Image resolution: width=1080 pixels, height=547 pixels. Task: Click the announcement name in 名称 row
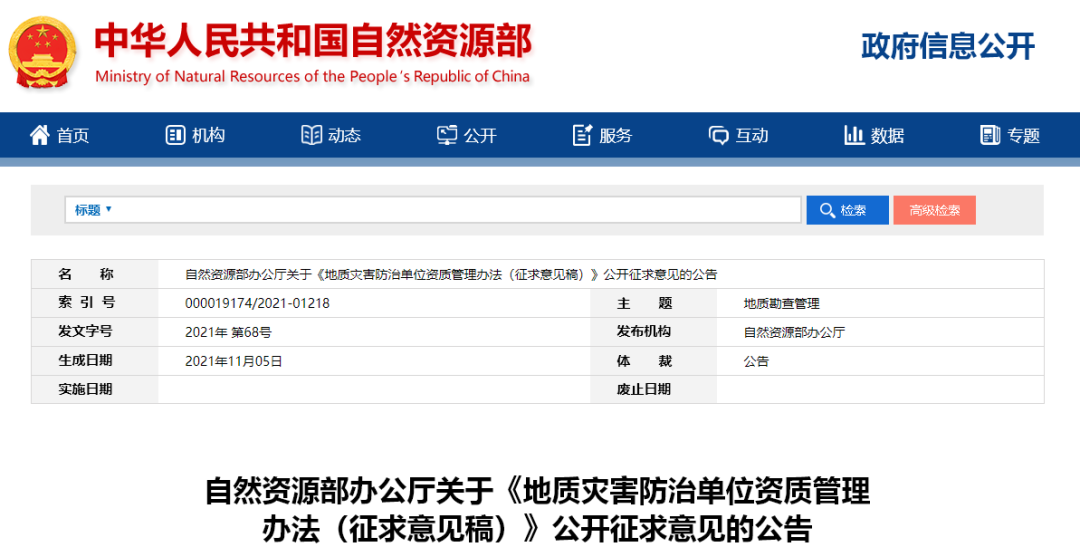point(451,275)
